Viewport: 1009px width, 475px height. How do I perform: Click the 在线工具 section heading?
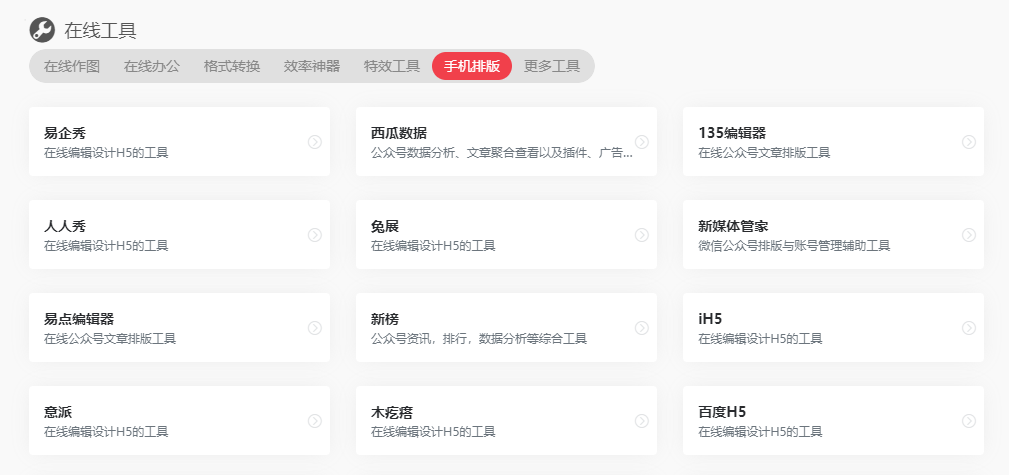pos(100,30)
